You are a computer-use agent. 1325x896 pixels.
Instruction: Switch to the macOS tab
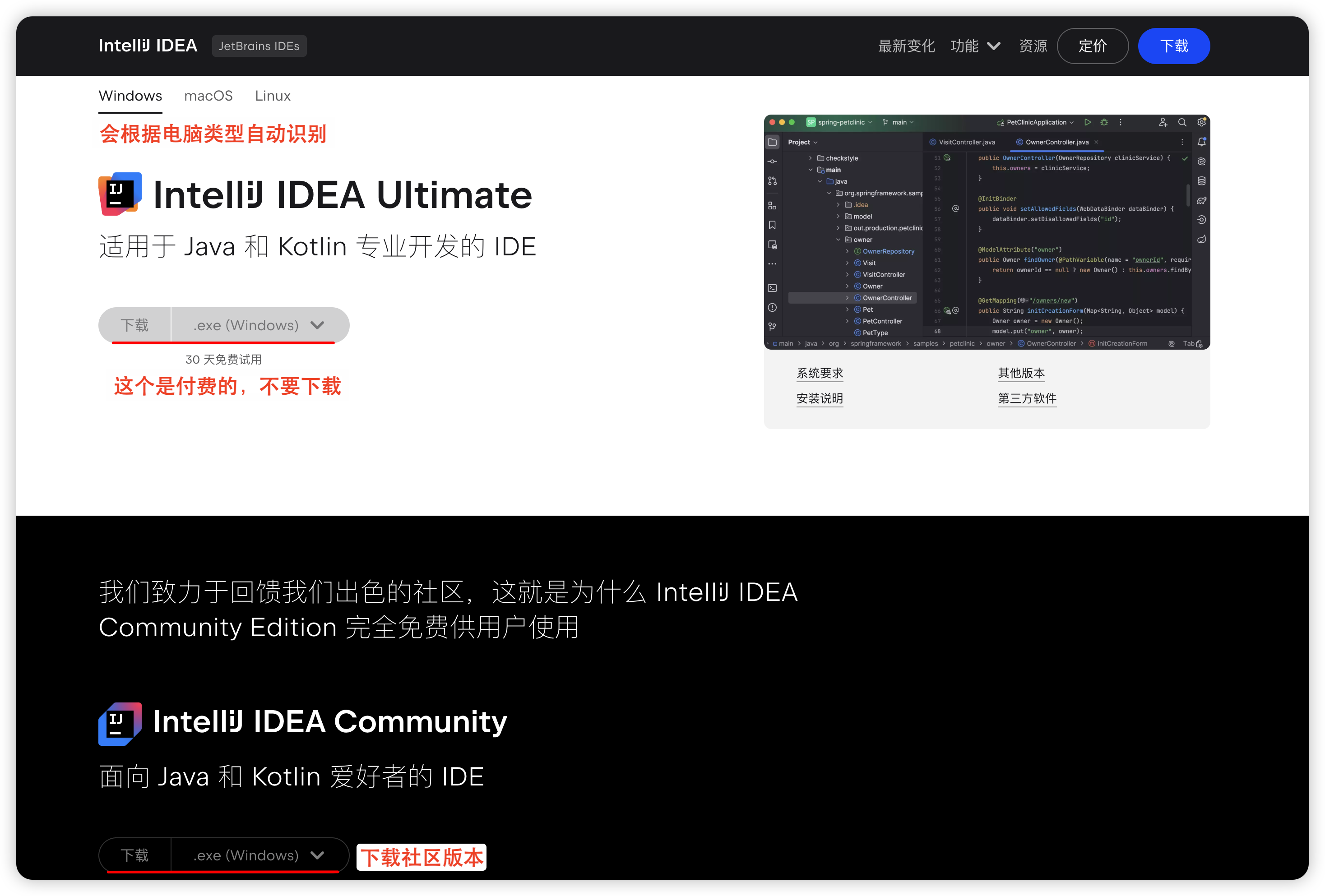tap(208, 96)
